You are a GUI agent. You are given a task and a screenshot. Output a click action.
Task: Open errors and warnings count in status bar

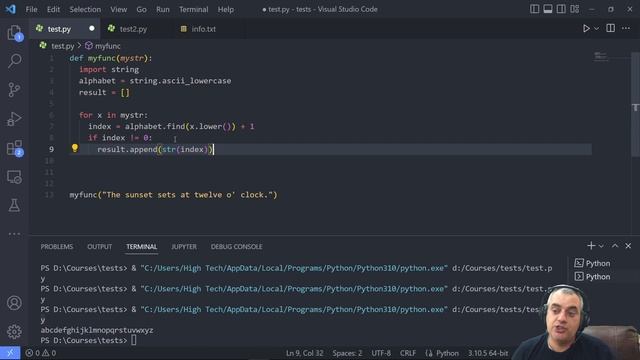(x=40, y=353)
